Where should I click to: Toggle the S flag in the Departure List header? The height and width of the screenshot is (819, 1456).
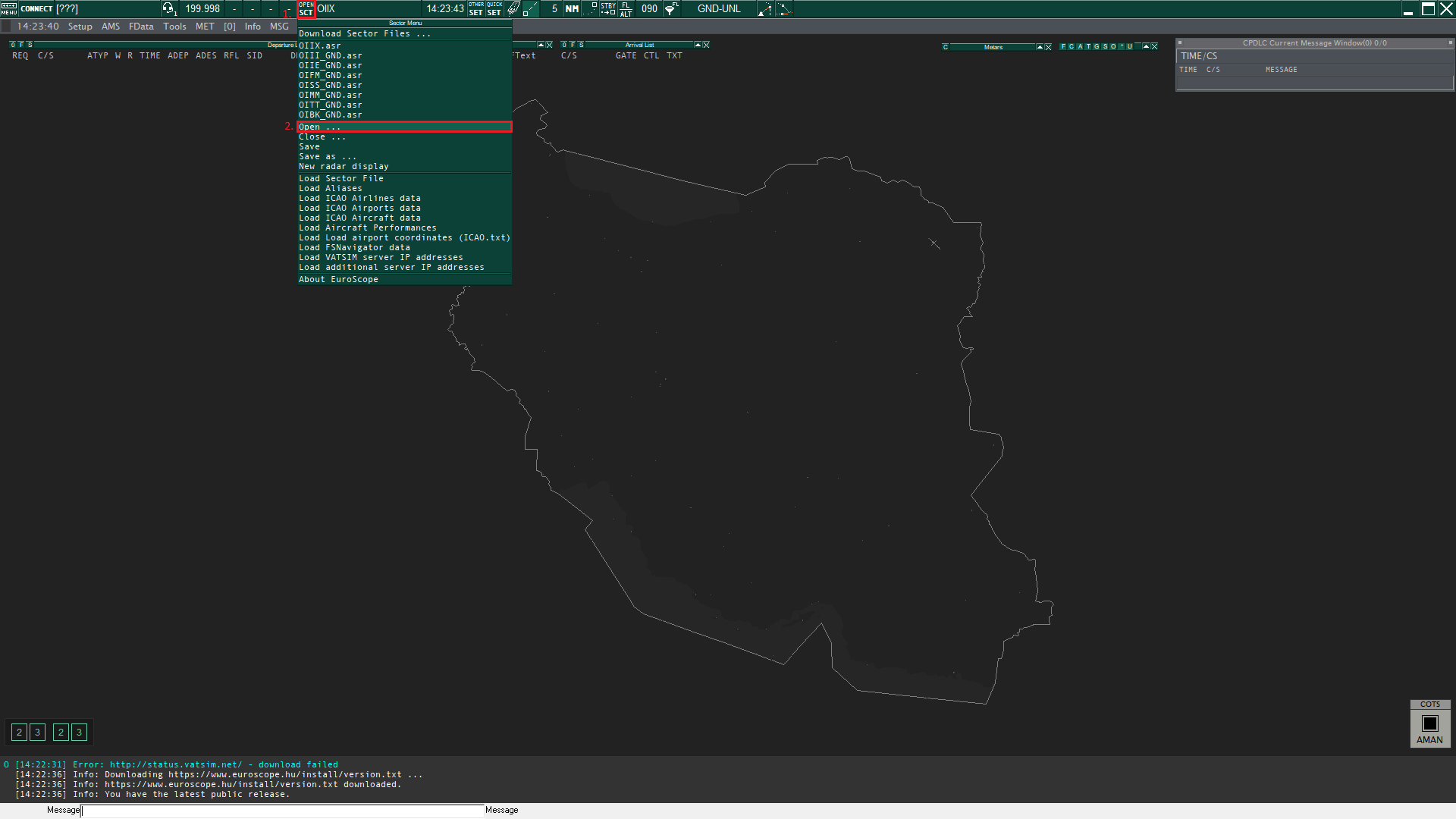point(30,45)
